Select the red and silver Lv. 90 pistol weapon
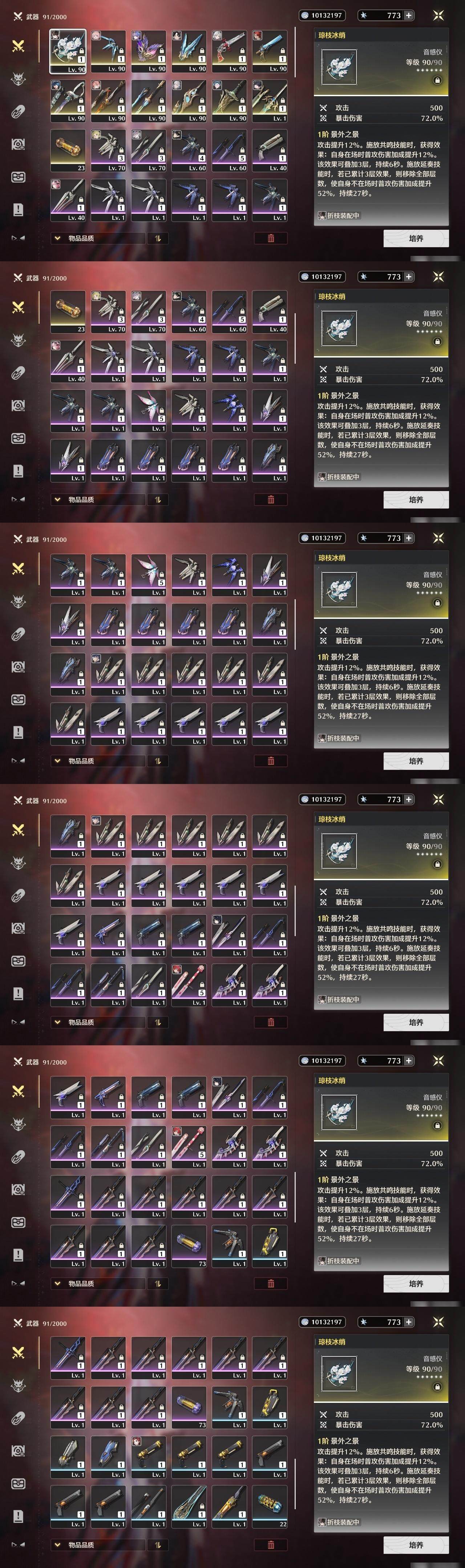Screen dimensions: 465x1568 point(229,51)
